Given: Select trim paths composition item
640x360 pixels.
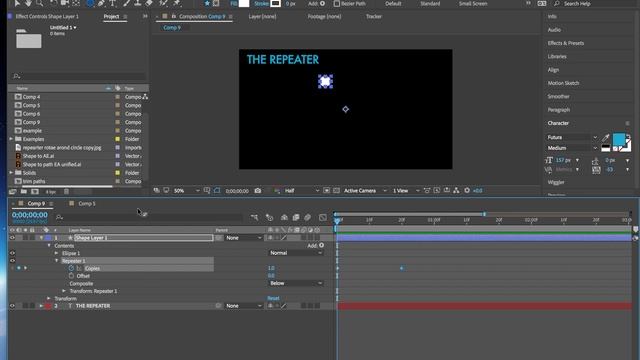Looking at the screenshot, I should click(34, 181).
